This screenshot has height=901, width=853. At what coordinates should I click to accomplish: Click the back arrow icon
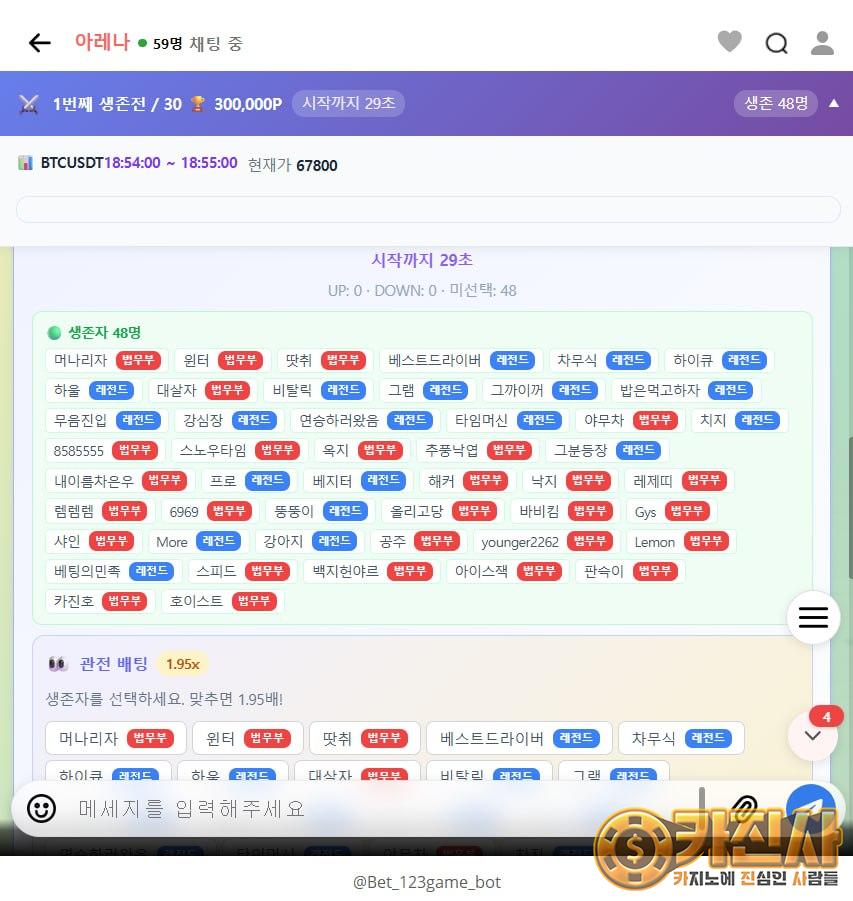tap(39, 42)
